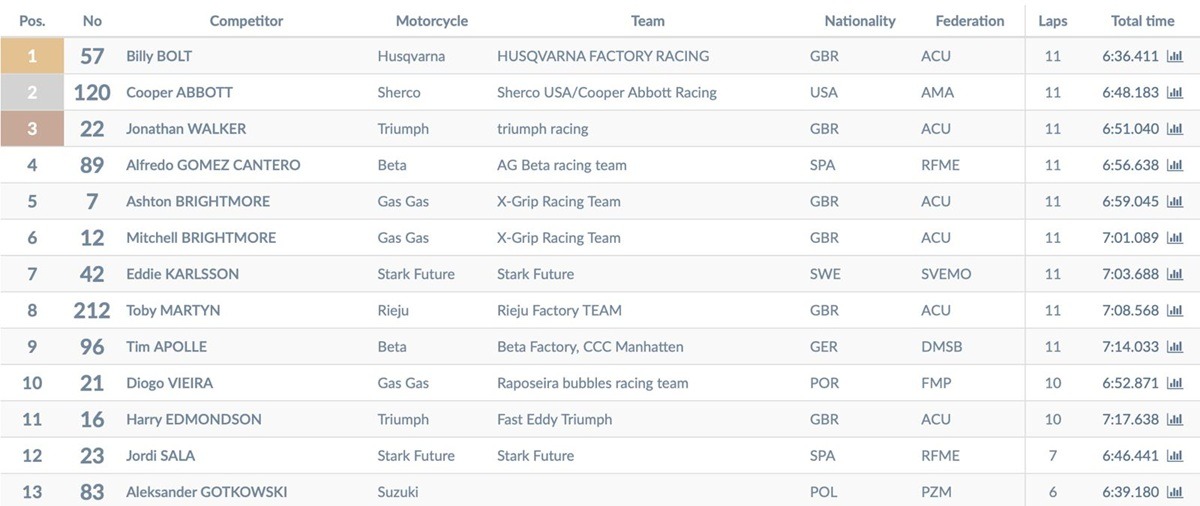Open lap chart for Diogo VIEIRA
The image size is (1200, 506).
[1175, 383]
